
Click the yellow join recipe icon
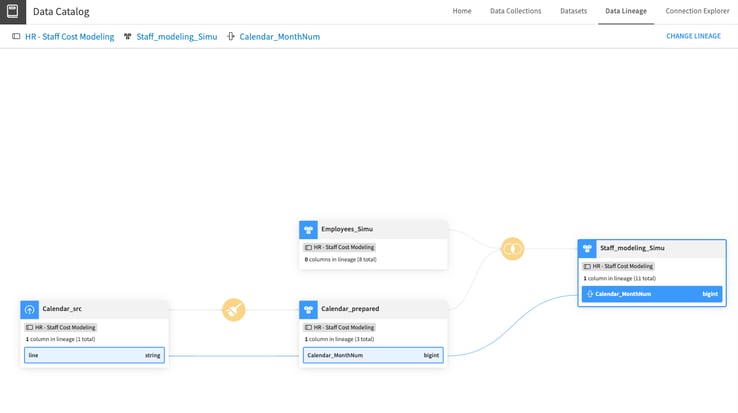tap(512, 248)
